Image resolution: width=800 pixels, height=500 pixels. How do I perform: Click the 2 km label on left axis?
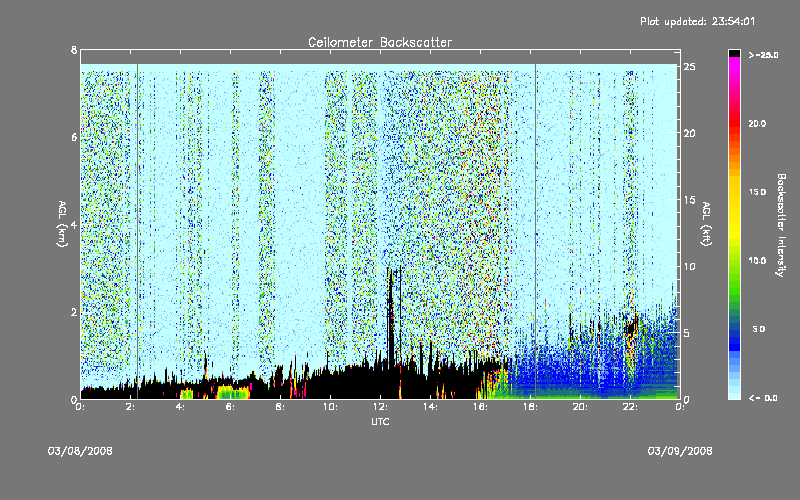74,312
